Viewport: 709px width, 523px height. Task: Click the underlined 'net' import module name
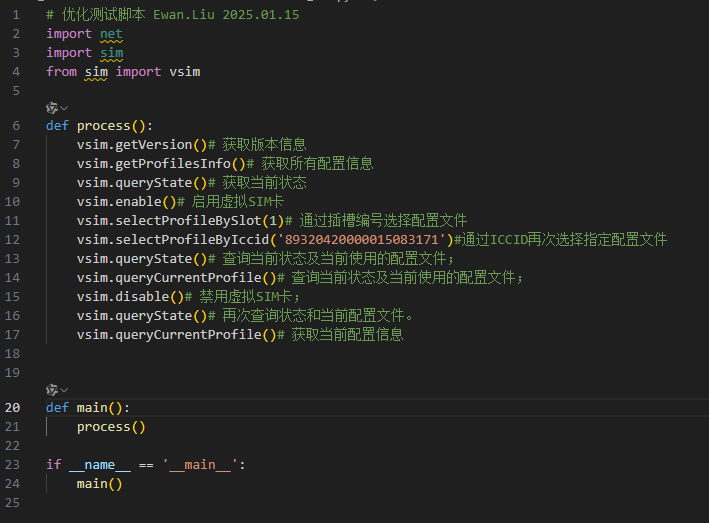tap(111, 33)
